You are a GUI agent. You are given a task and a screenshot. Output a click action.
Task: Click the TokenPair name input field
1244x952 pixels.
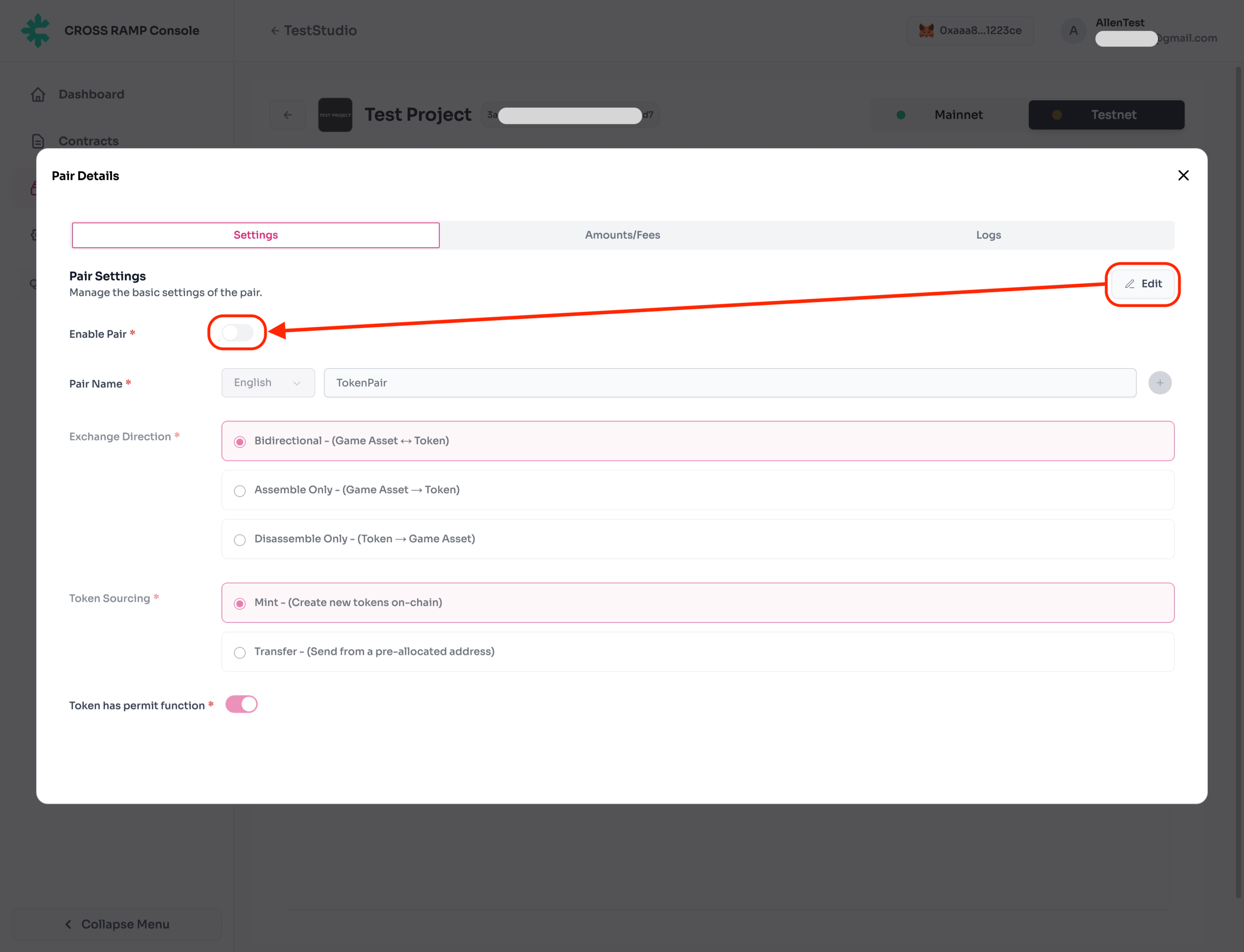[729, 383]
